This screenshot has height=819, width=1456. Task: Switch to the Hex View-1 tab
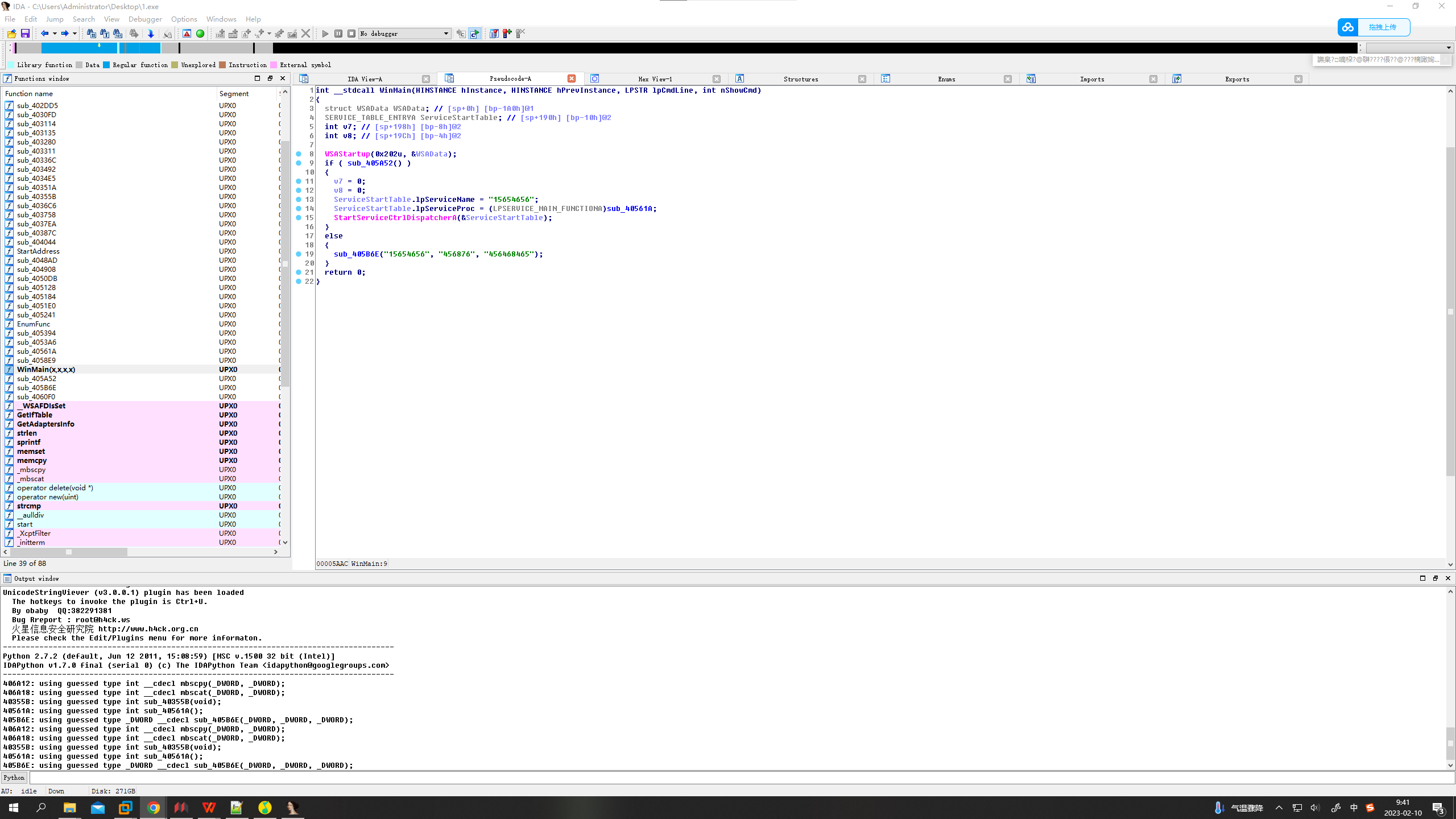point(655,79)
